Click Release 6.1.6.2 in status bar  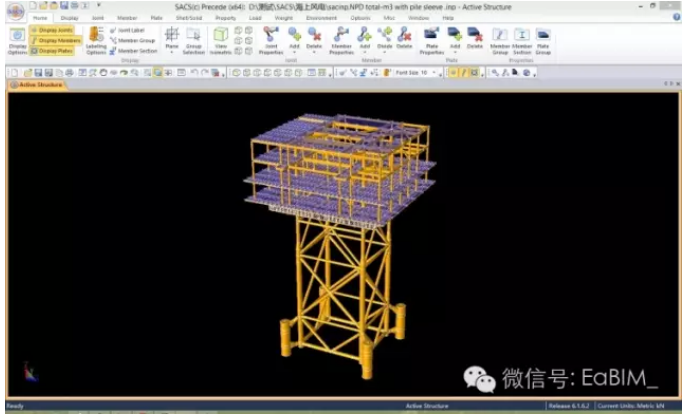[569, 406]
